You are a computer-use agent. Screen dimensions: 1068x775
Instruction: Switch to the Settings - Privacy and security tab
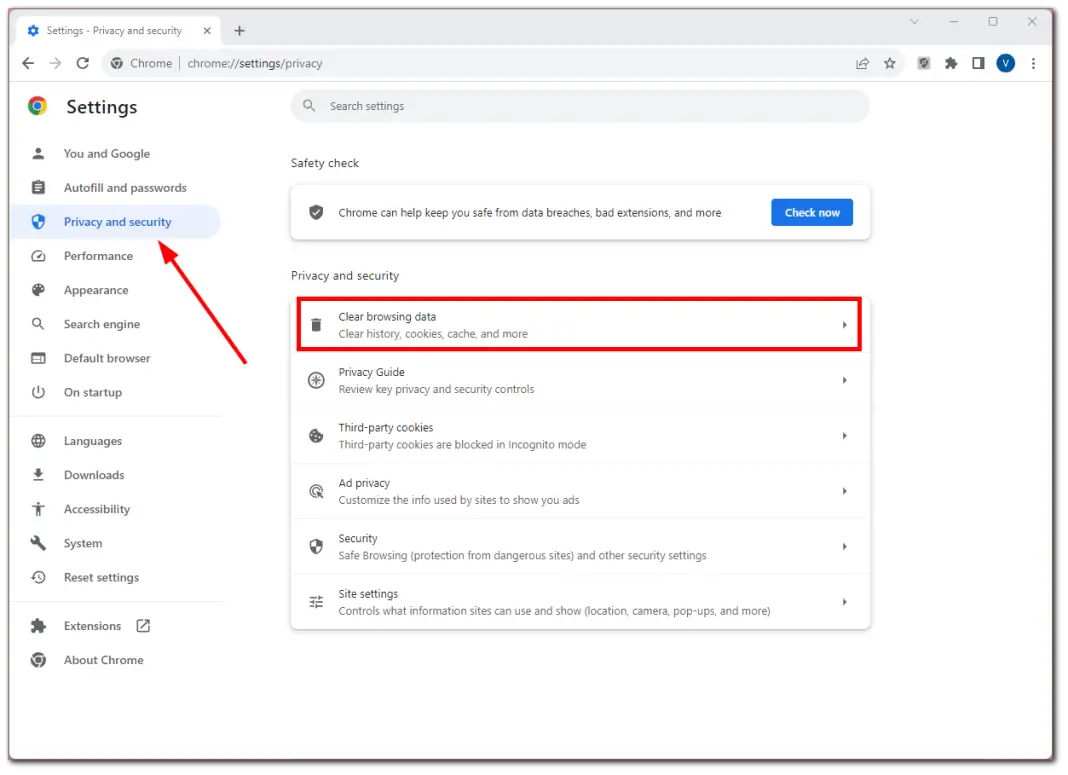pos(110,30)
